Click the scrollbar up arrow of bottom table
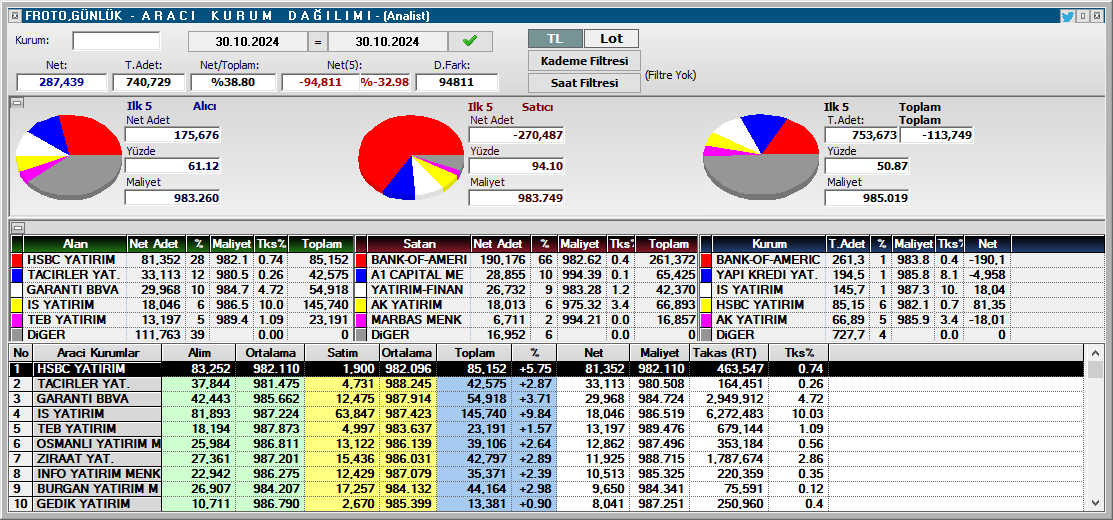The height and width of the screenshot is (520, 1113). 1096,353
